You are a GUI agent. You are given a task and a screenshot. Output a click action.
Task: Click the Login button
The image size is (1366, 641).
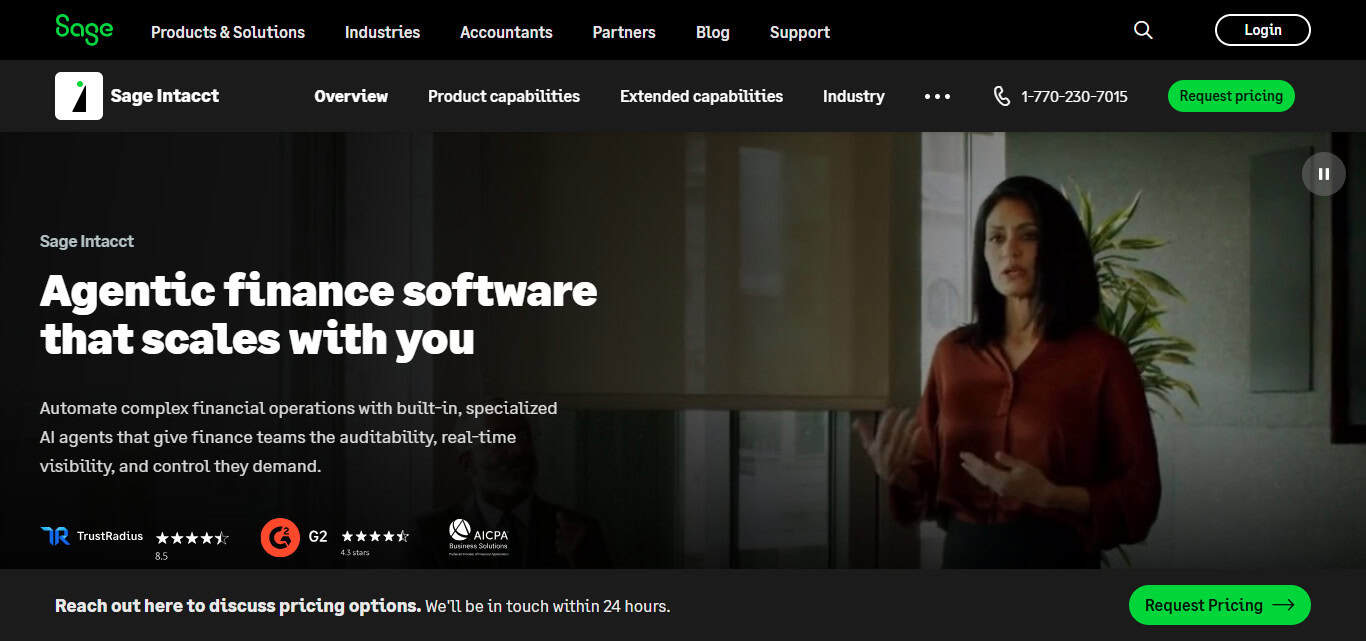point(1262,30)
